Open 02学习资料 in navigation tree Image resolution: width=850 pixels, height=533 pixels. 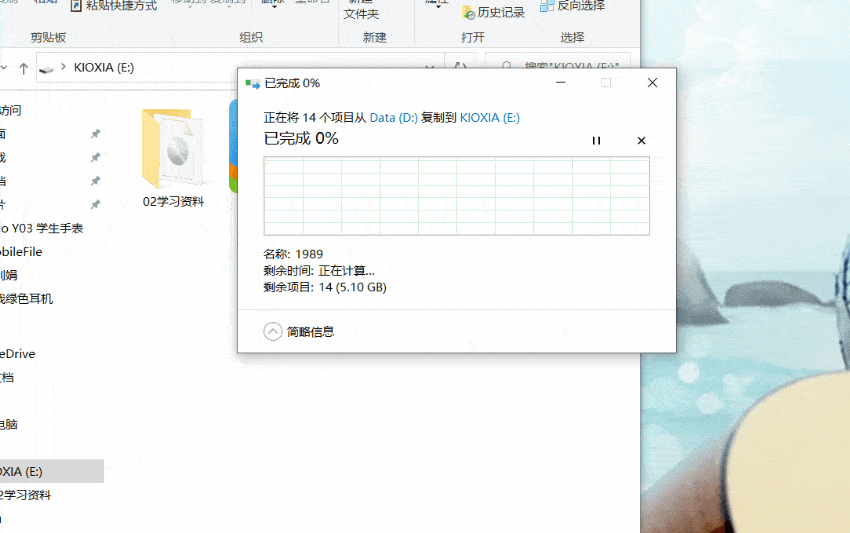click(25, 495)
